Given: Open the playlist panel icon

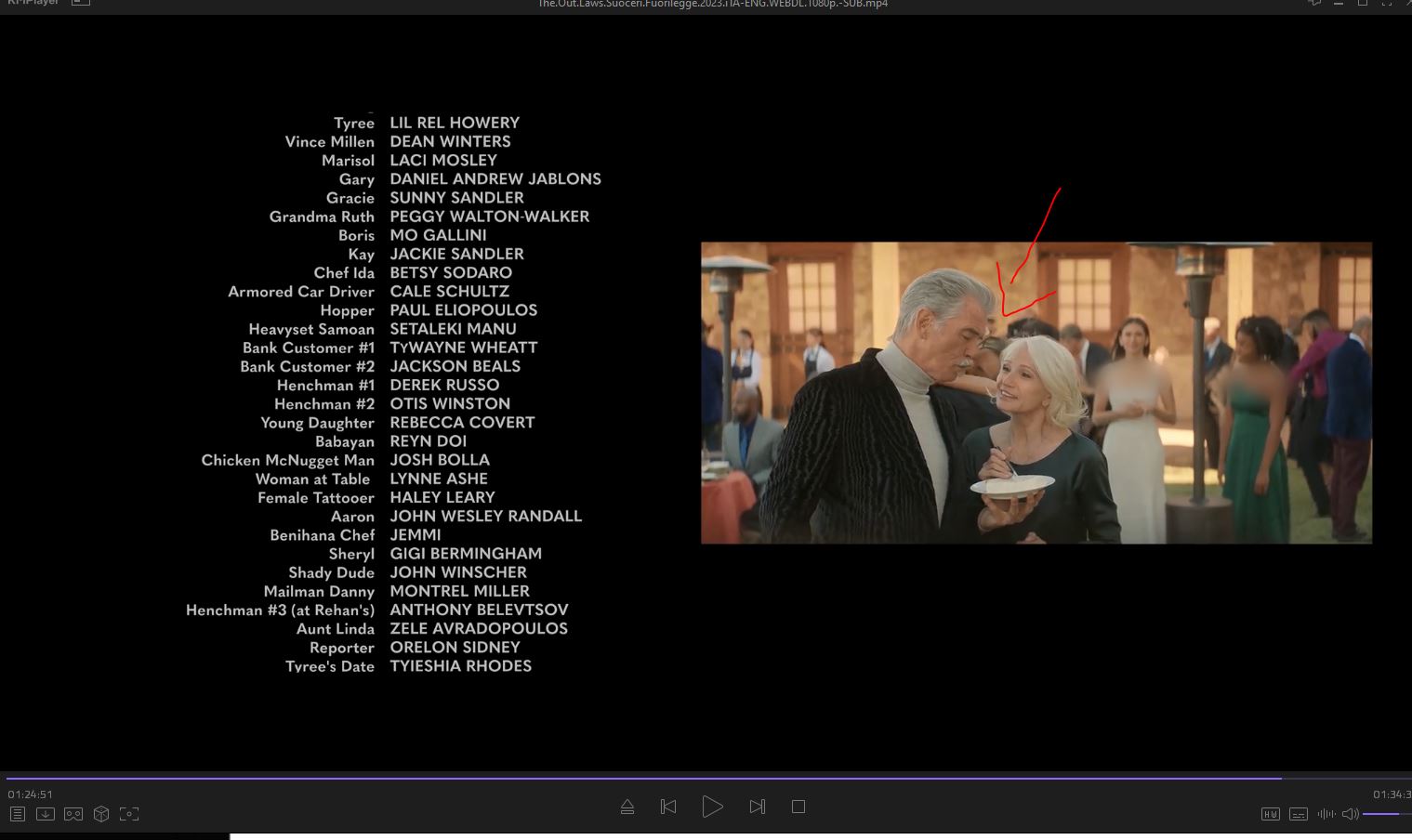Looking at the screenshot, I should [x=17, y=814].
